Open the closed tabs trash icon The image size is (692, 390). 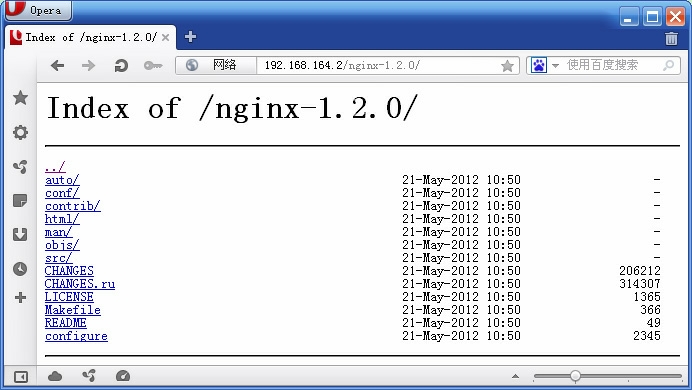(671, 39)
